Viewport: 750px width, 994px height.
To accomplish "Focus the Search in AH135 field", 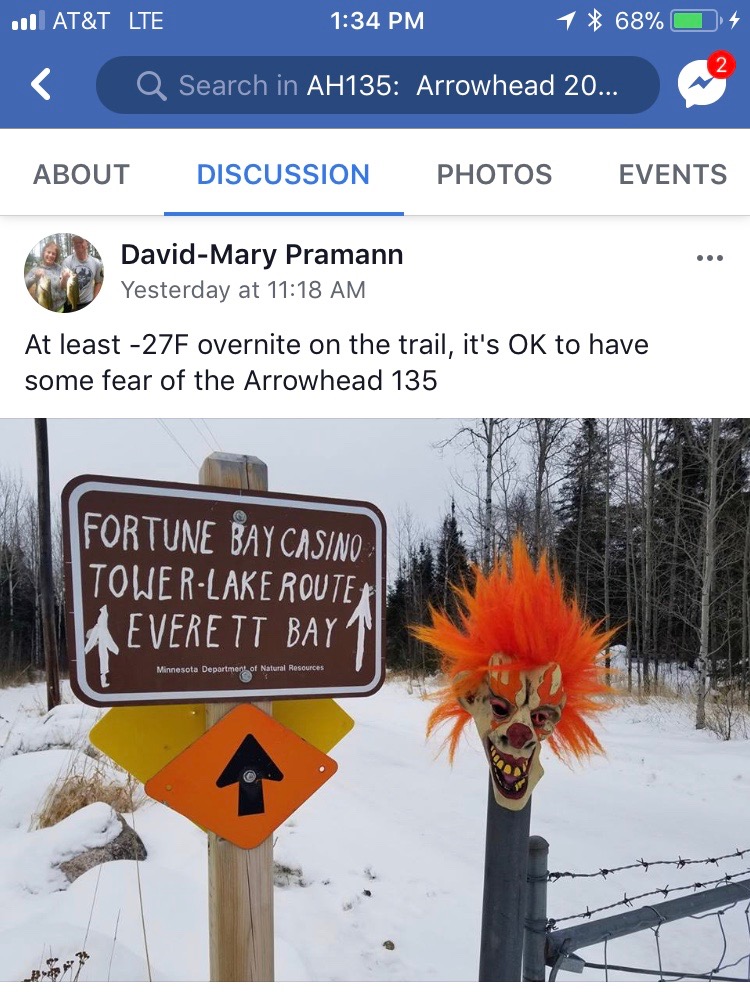I will point(377,85).
